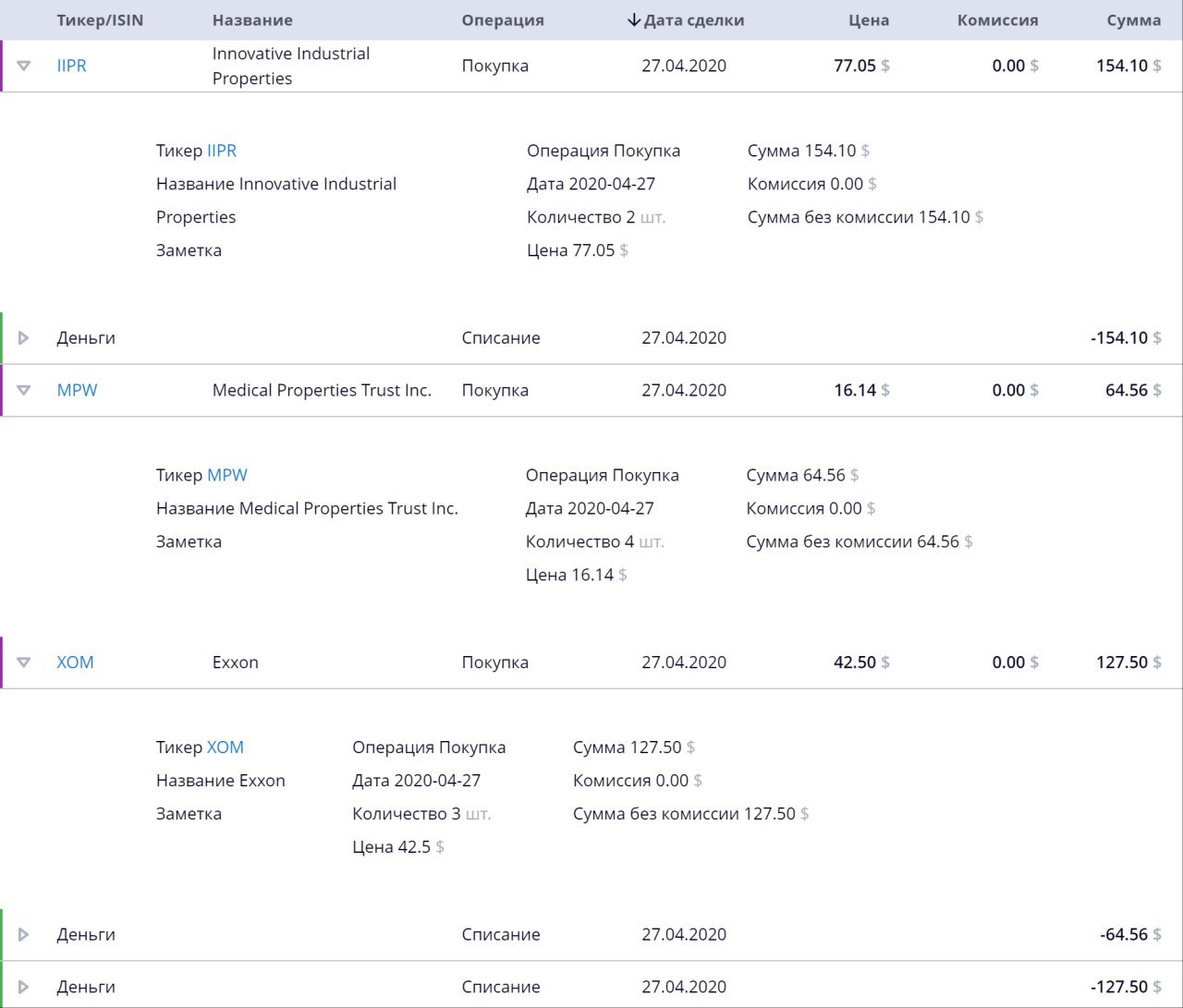The image size is (1183, 1008).
Task: Click the 0.00 $ commission in IIPR row
Action: (x=1015, y=66)
